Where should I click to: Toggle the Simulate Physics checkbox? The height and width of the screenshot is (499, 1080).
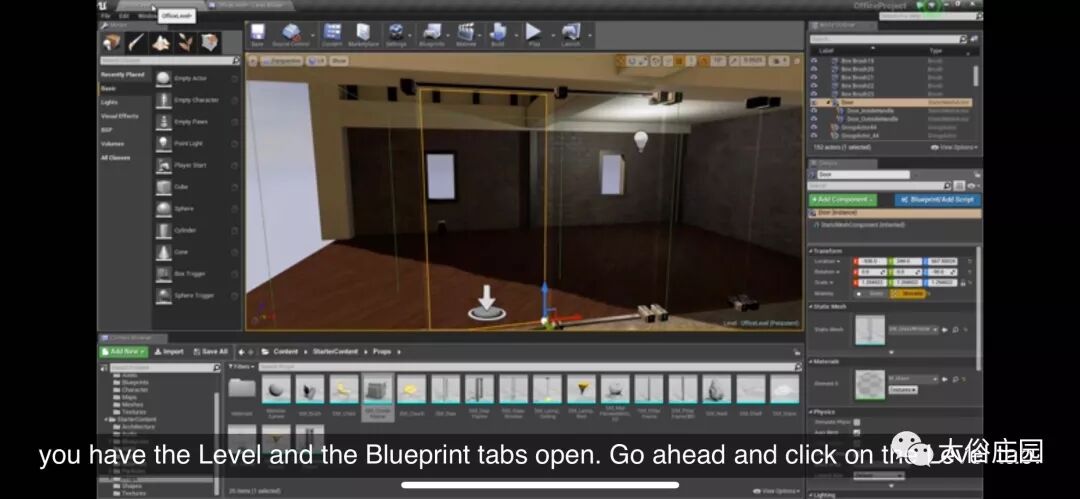coord(857,422)
